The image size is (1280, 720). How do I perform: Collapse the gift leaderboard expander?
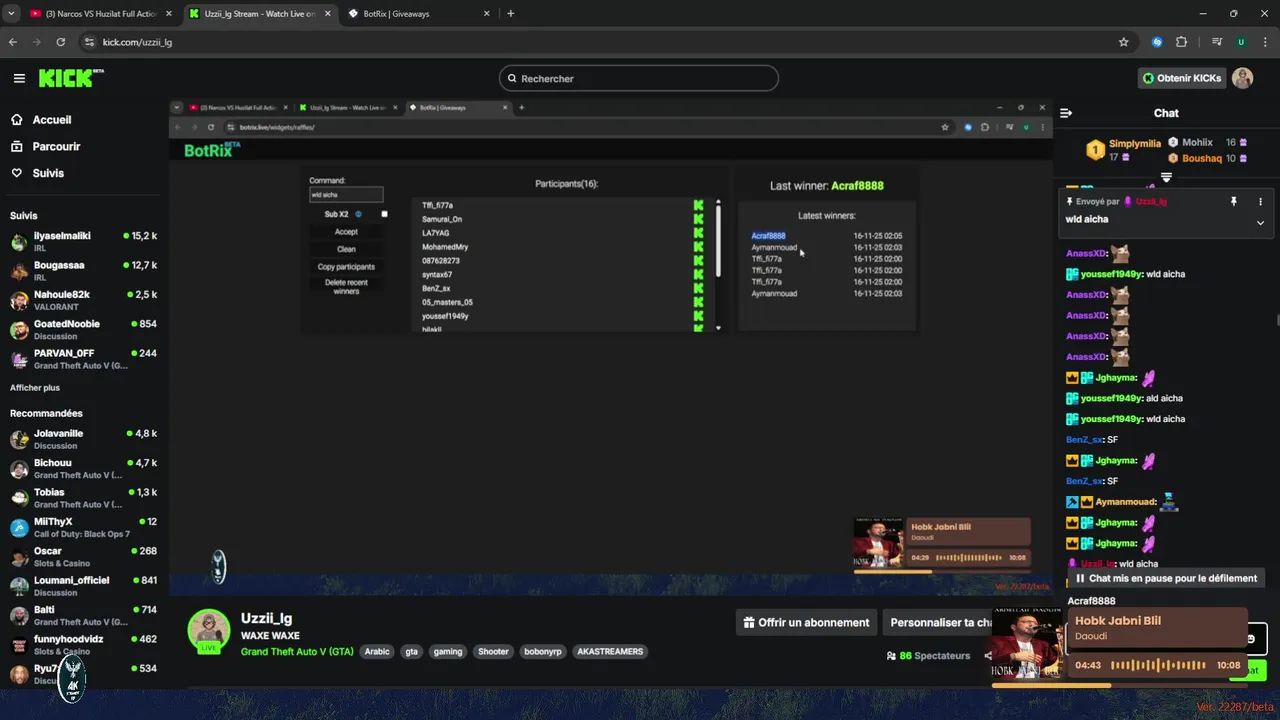pyautogui.click(x=1166, y=177)
